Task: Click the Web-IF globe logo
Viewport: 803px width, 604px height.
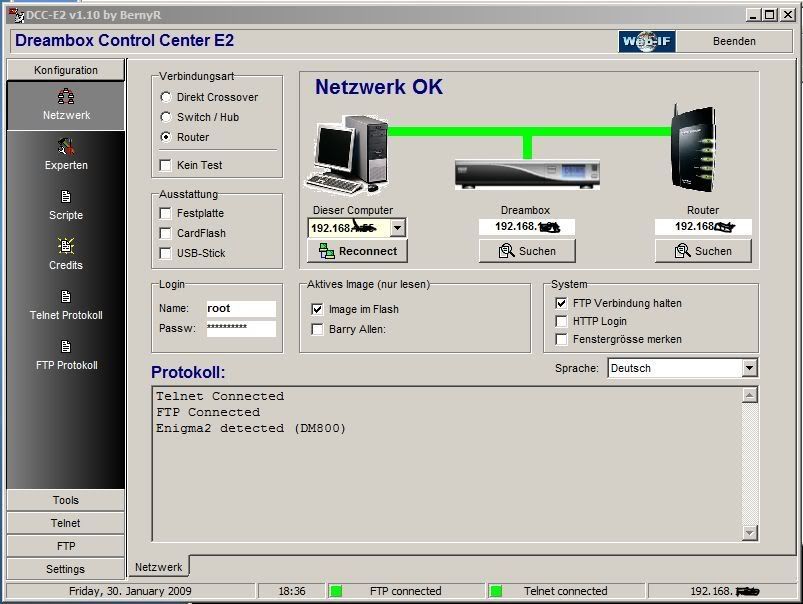Action: coord(647,41)
